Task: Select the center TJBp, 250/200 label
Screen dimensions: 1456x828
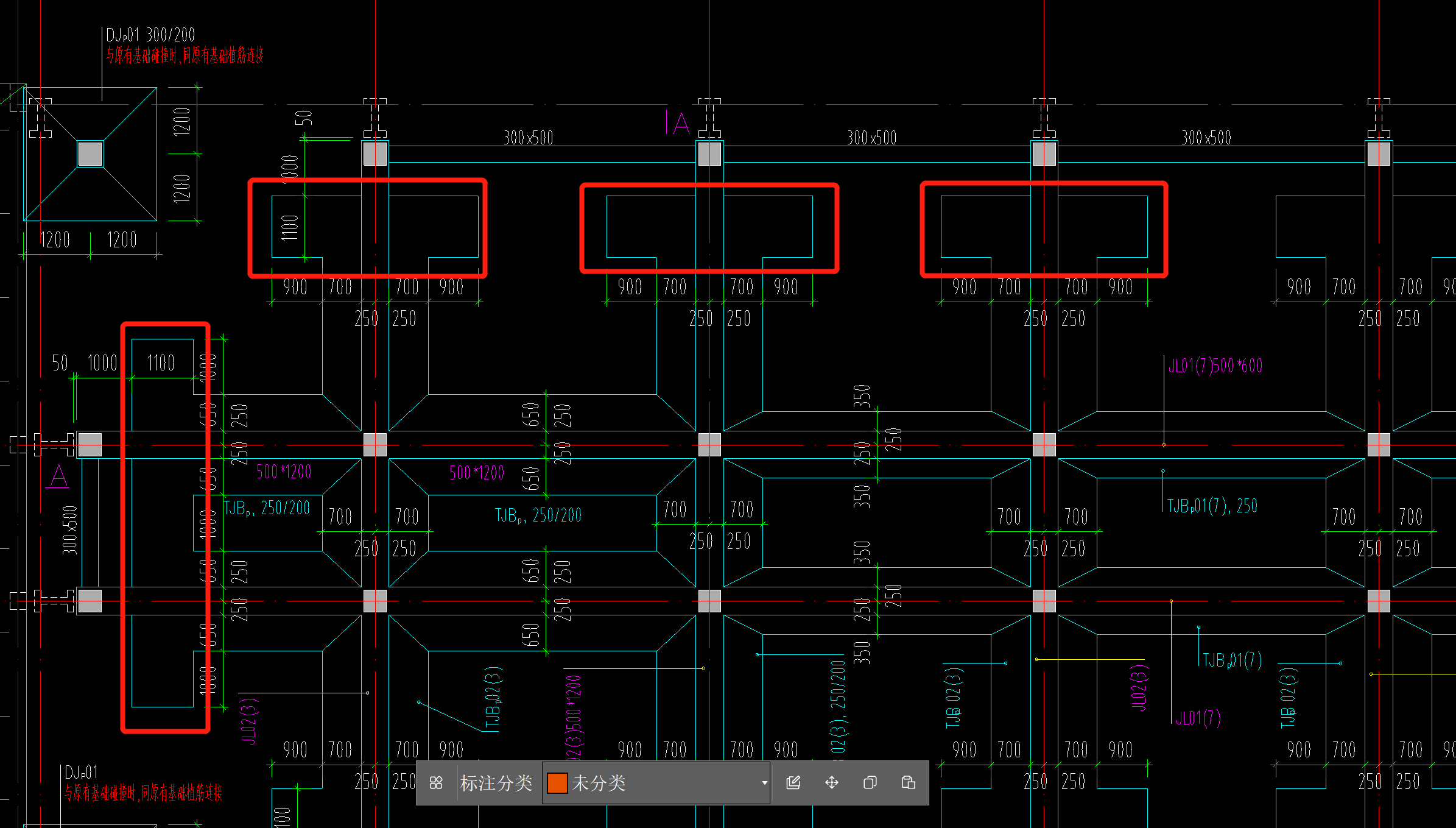Action: click(x=538, y=515)
